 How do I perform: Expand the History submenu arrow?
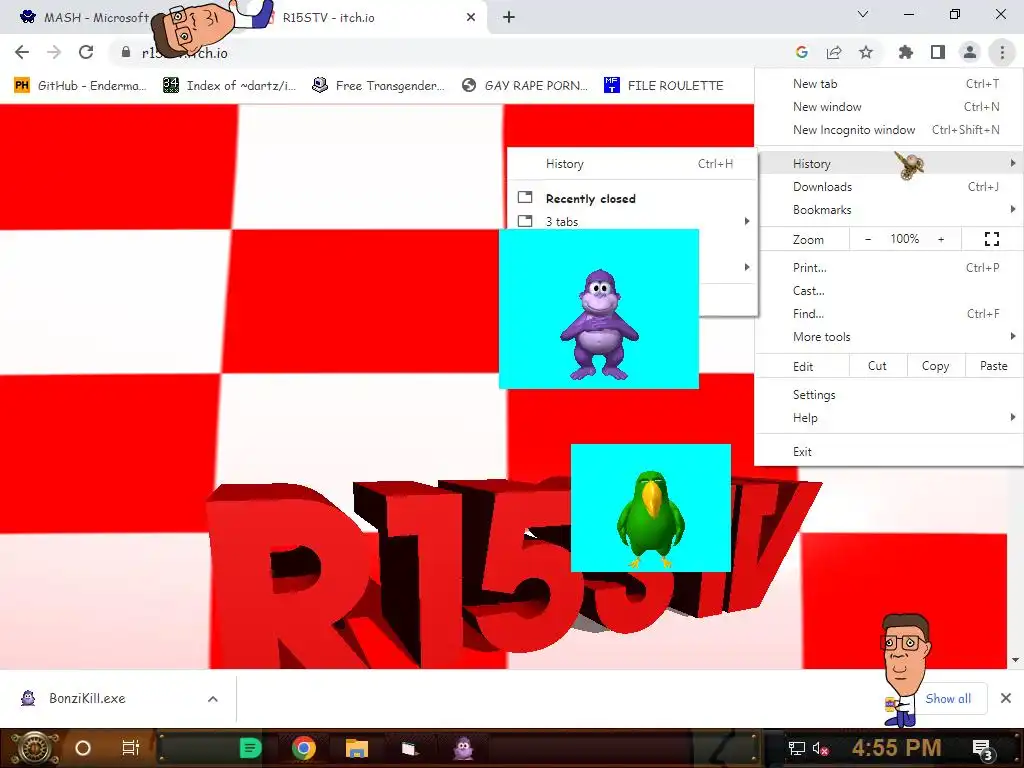1013,163
